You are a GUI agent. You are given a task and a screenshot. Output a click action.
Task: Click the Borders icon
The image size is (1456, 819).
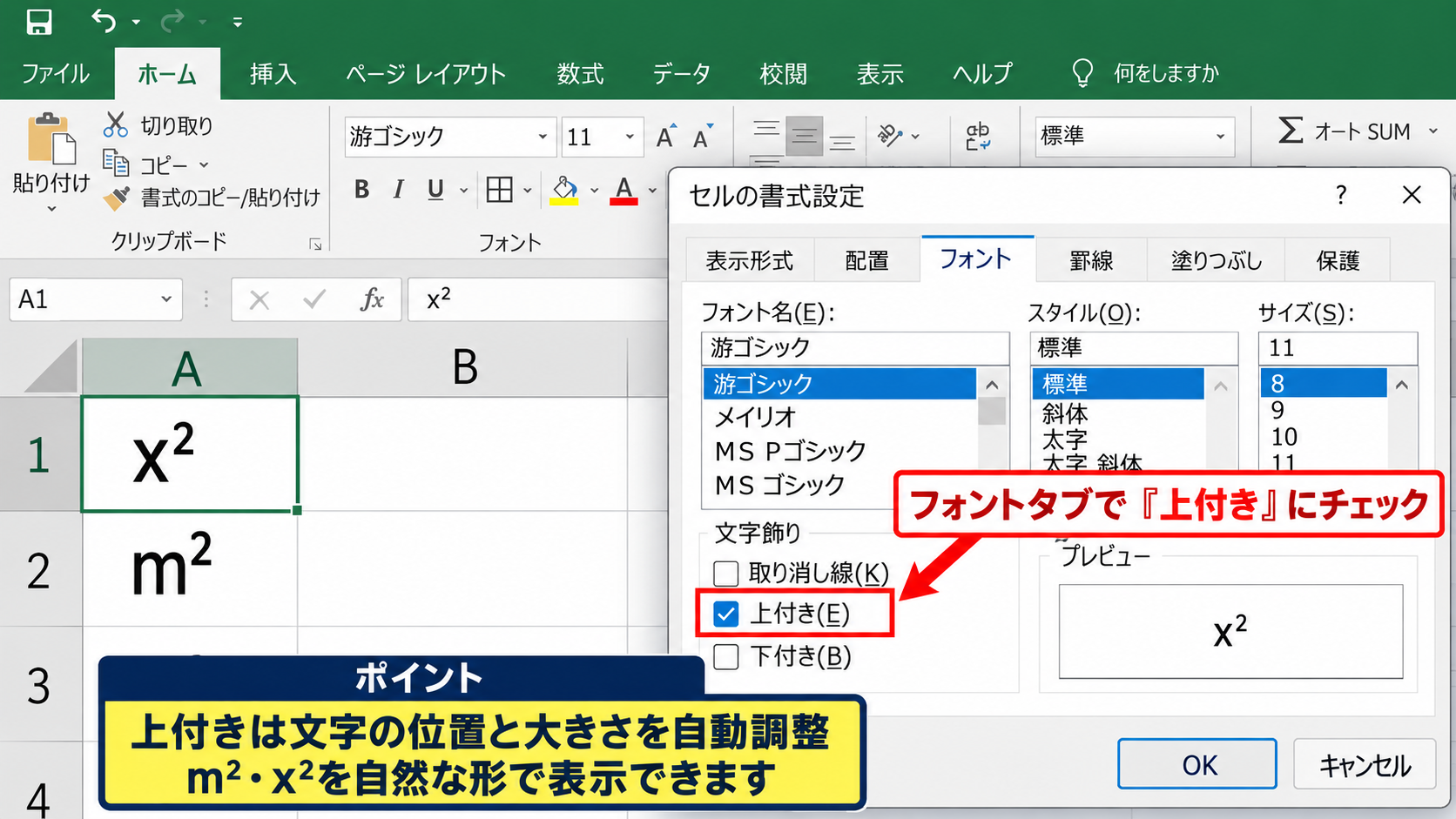click(499, 190)
